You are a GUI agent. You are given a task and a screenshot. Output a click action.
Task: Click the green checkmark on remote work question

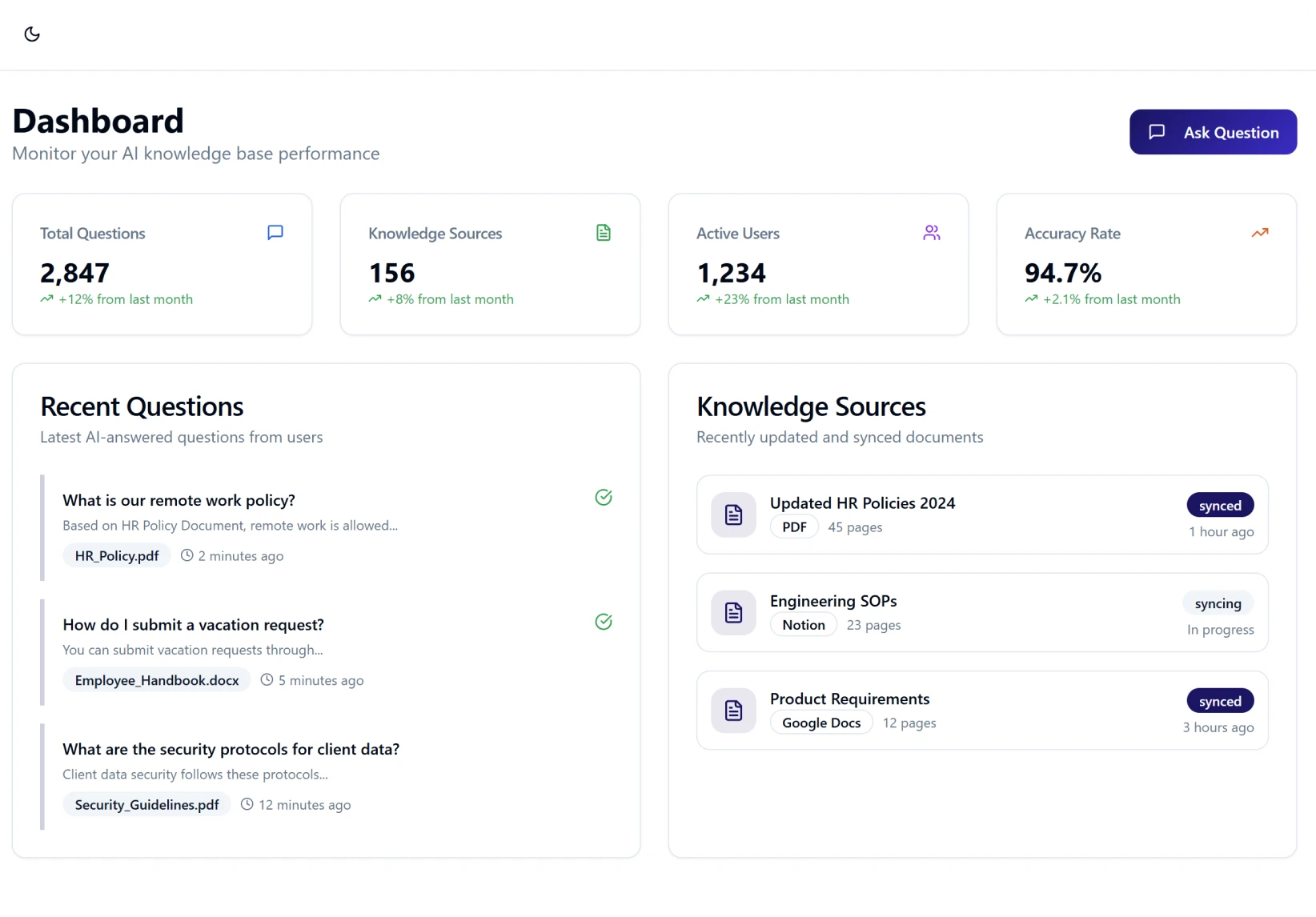(603, 497)
